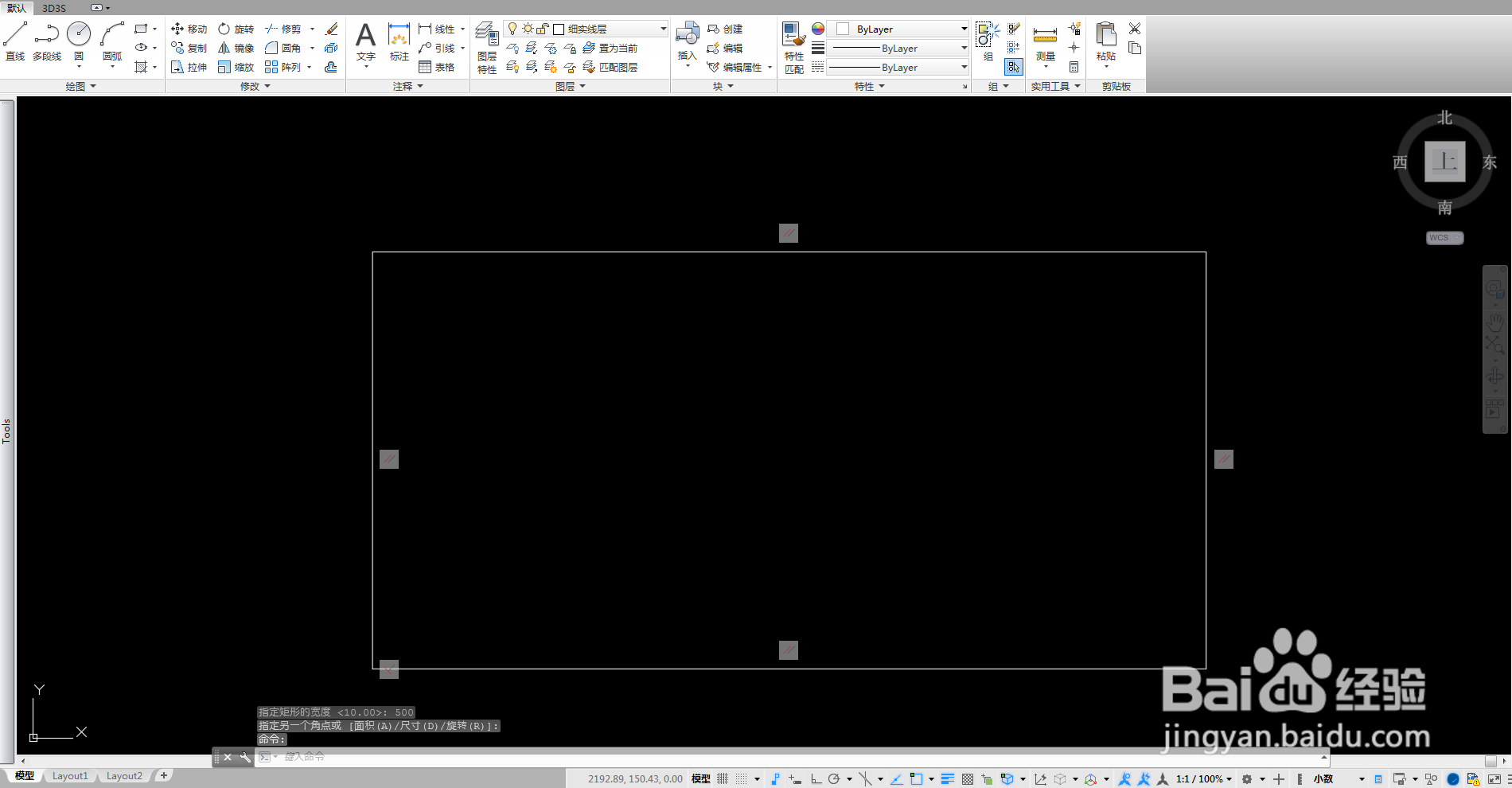Select the 圆 (Circle) tool
Viewport: 1512px width, 788px height.
pos(79,41)
